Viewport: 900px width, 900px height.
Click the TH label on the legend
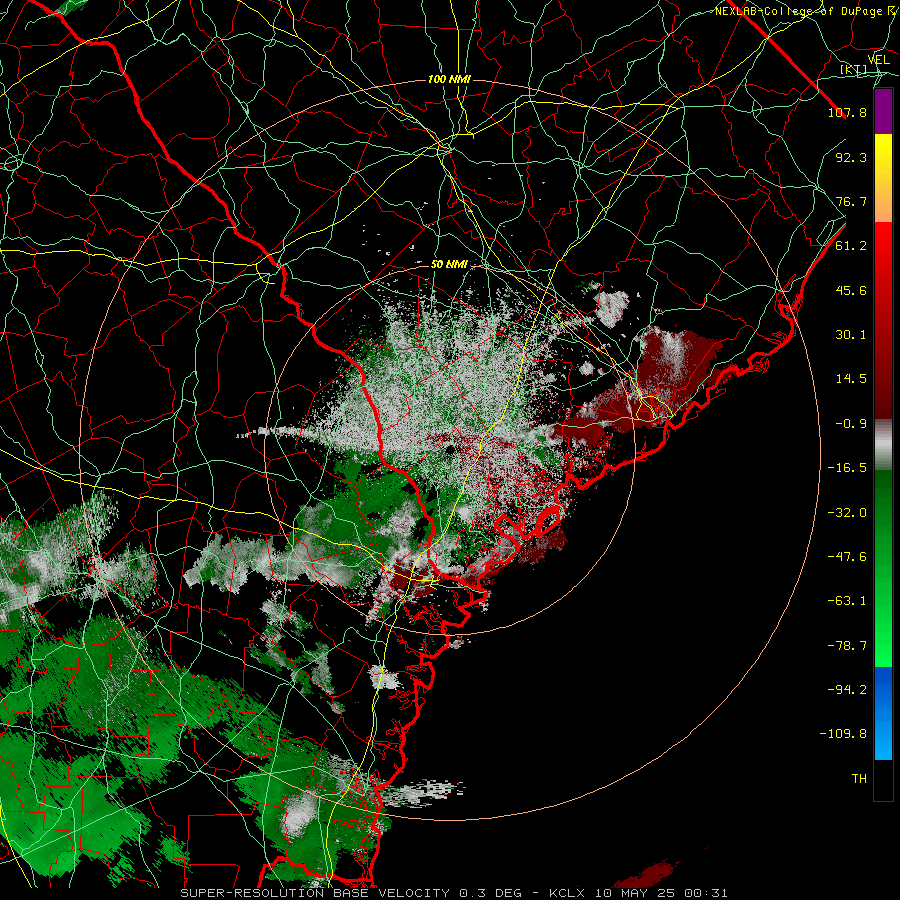coord(859,779)
